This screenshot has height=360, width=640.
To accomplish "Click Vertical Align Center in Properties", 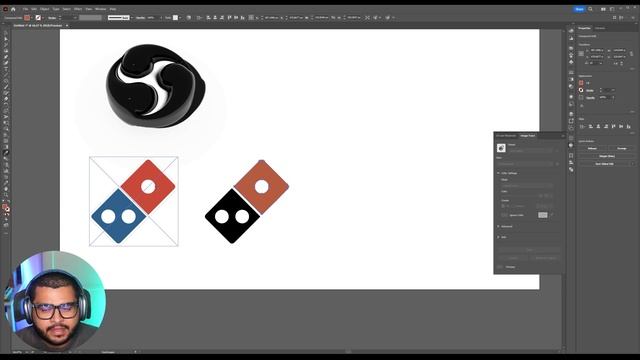I will point(621,127).
